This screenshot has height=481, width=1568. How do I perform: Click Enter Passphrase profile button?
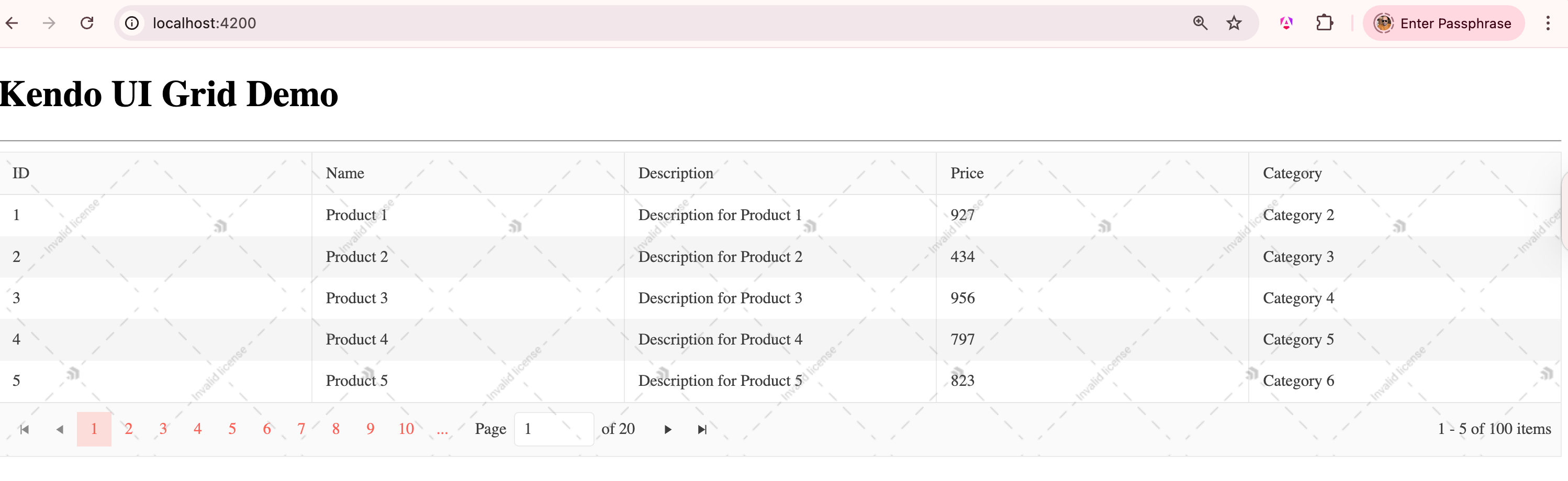tap(1443, 23)
